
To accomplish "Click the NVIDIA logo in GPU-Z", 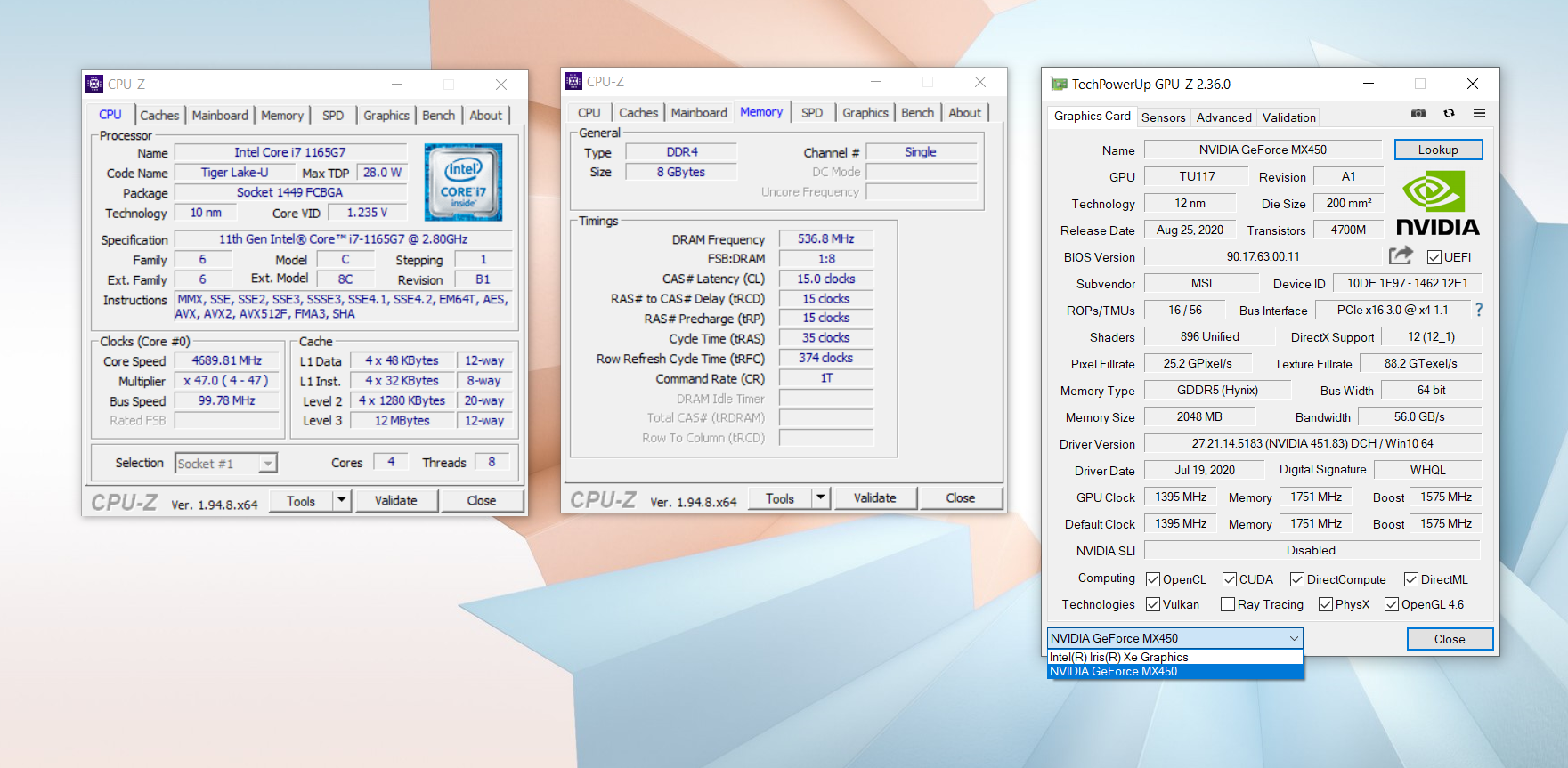I will [1437, 204].
